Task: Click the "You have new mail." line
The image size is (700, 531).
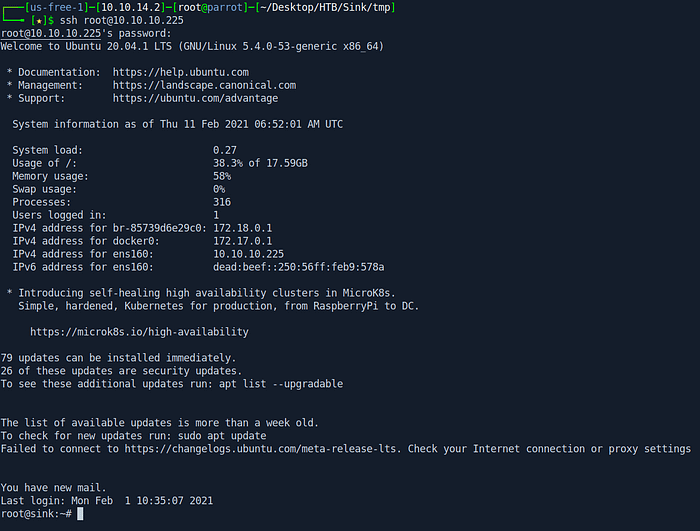Action: (54, 488)
